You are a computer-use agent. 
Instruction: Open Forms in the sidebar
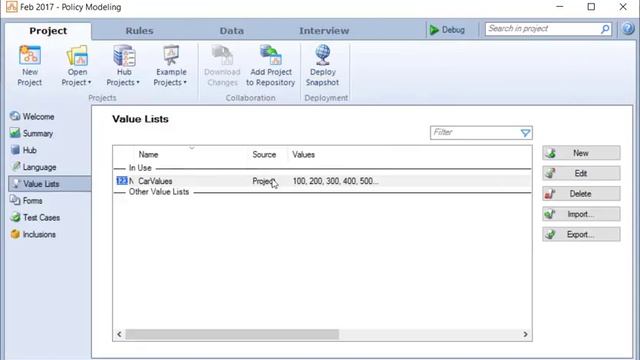(x=27, y=200)
